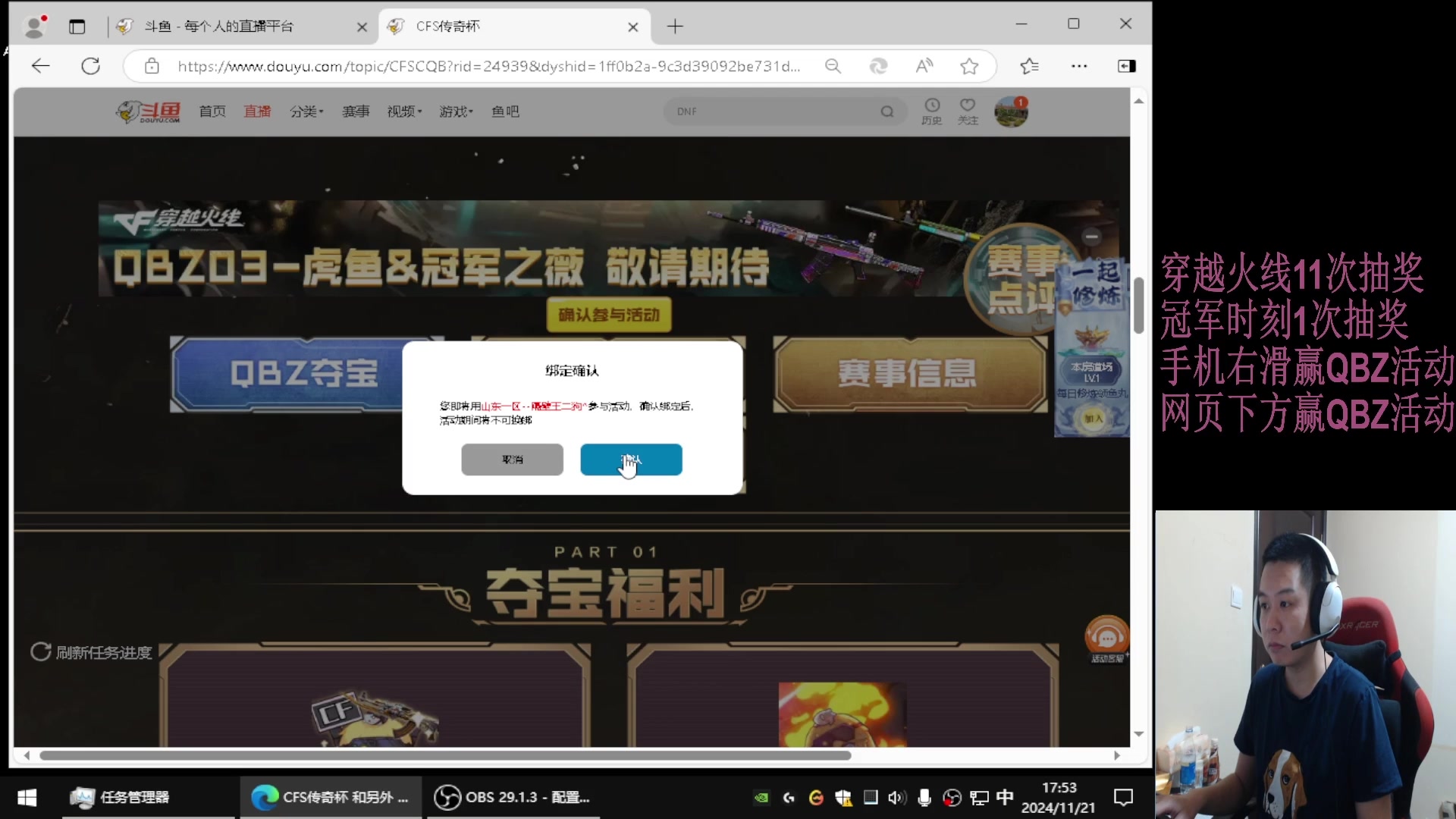Click the read aloud icon
This screenshot has width=1456, height=819.
pyautogui.click(x=924, y=66)
